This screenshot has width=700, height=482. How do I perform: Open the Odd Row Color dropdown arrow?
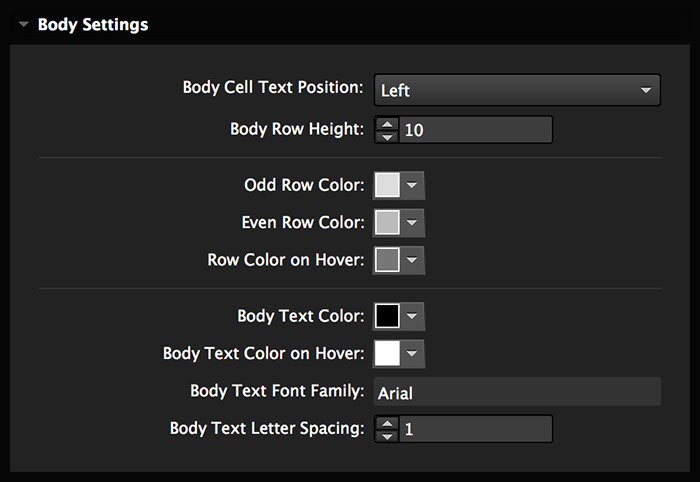click(412, 185)
